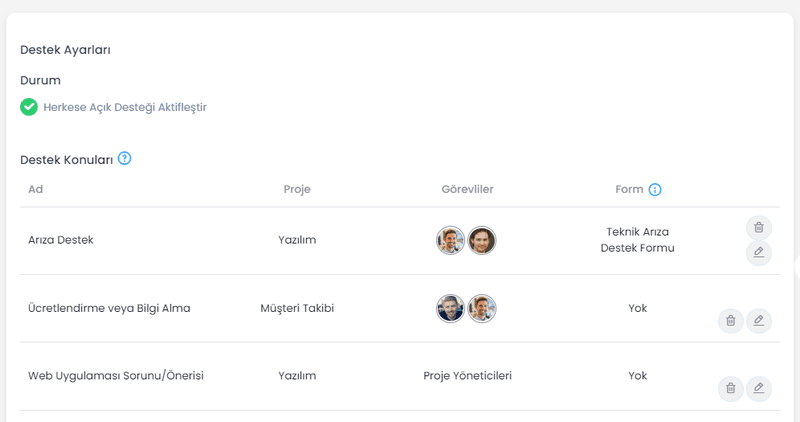
Task: Open the help icon beside Destek Konuları
Action: (124, 159)
